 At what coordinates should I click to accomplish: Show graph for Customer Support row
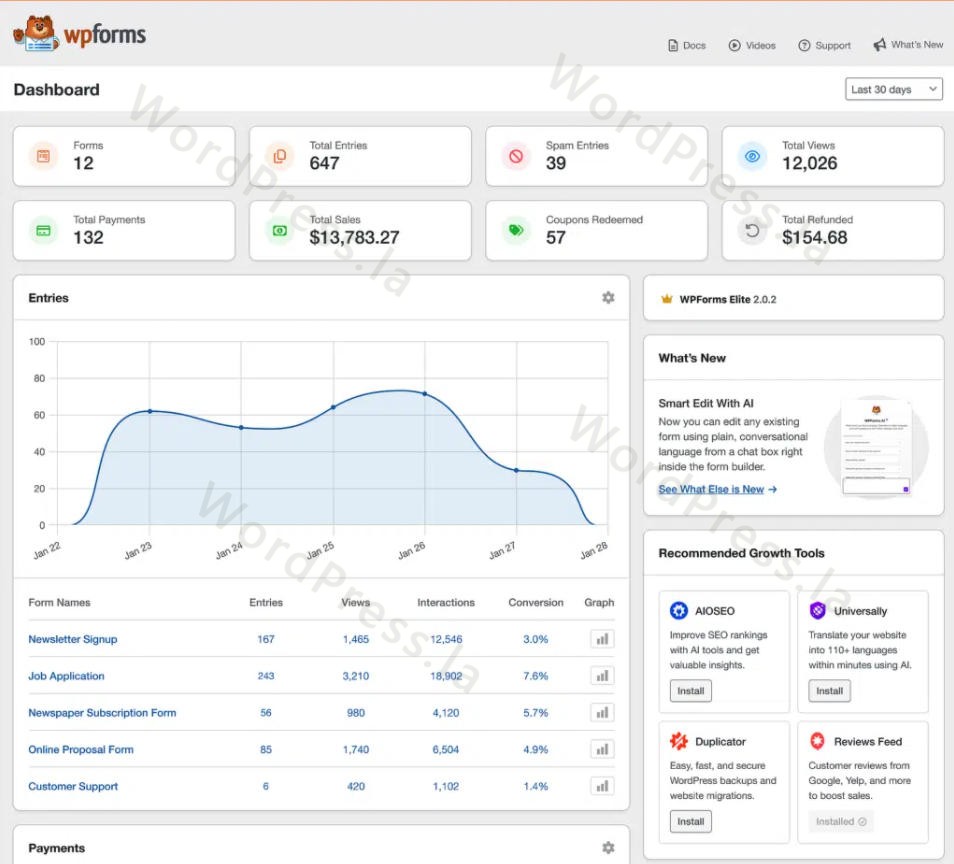[x=602, y=786]
